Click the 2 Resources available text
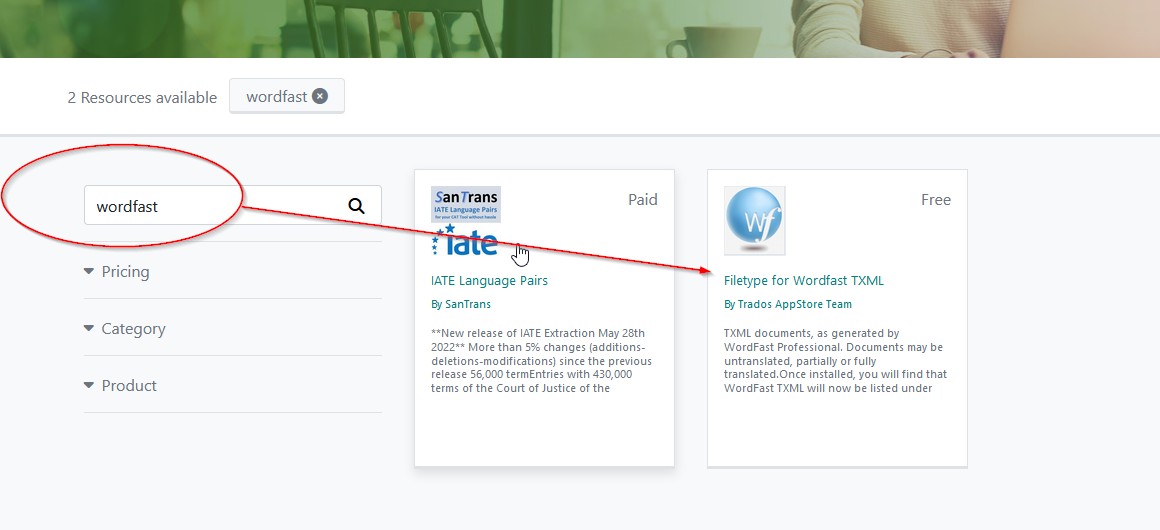 click(142, 98)
